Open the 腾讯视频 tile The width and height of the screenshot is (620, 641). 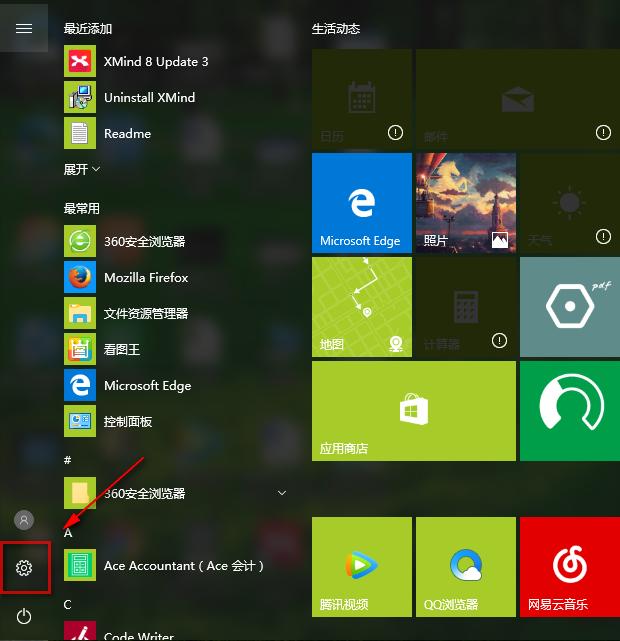tap(361, 566)
